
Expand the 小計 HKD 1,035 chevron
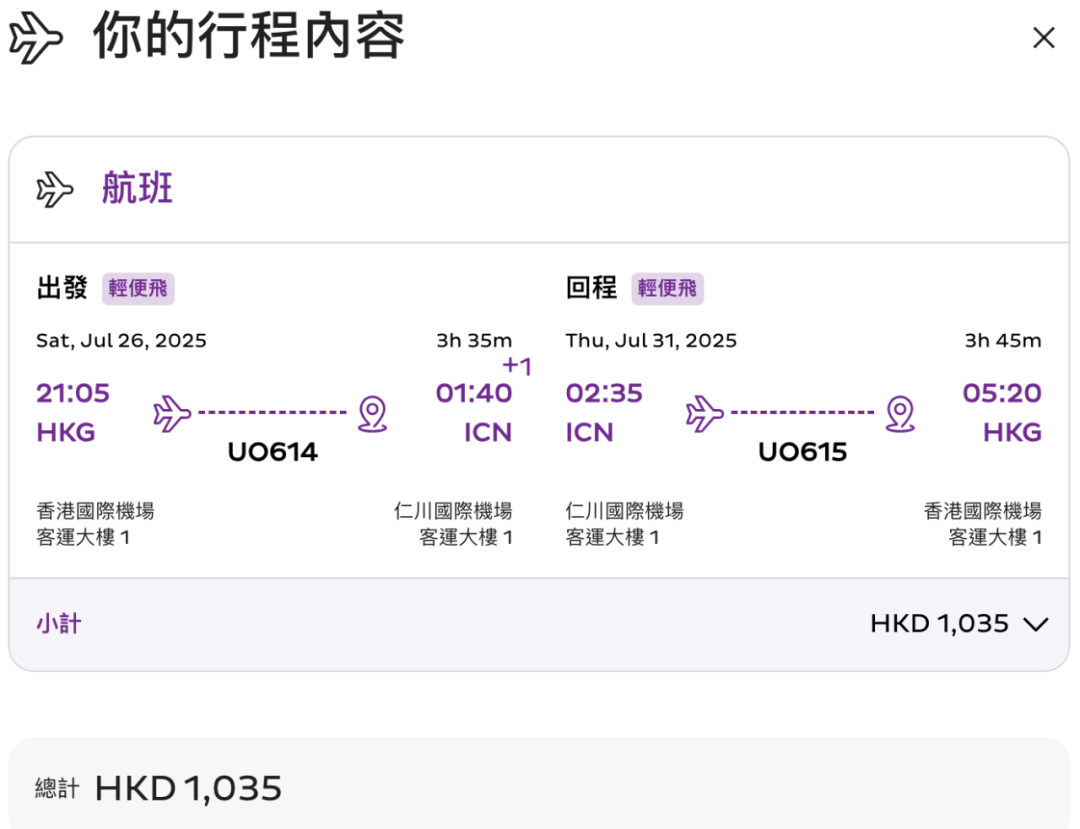coord(1035,625)
